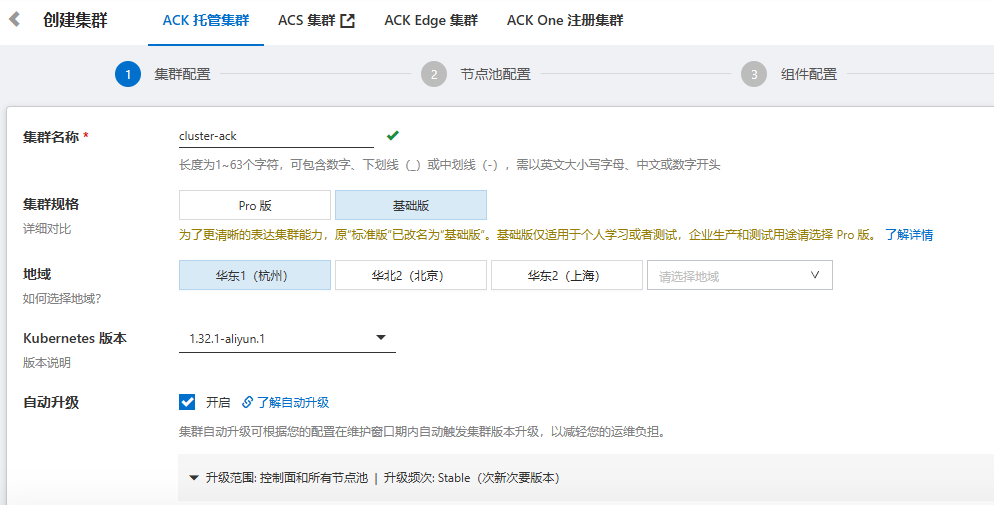Click the 组件配置 step label

809,74
